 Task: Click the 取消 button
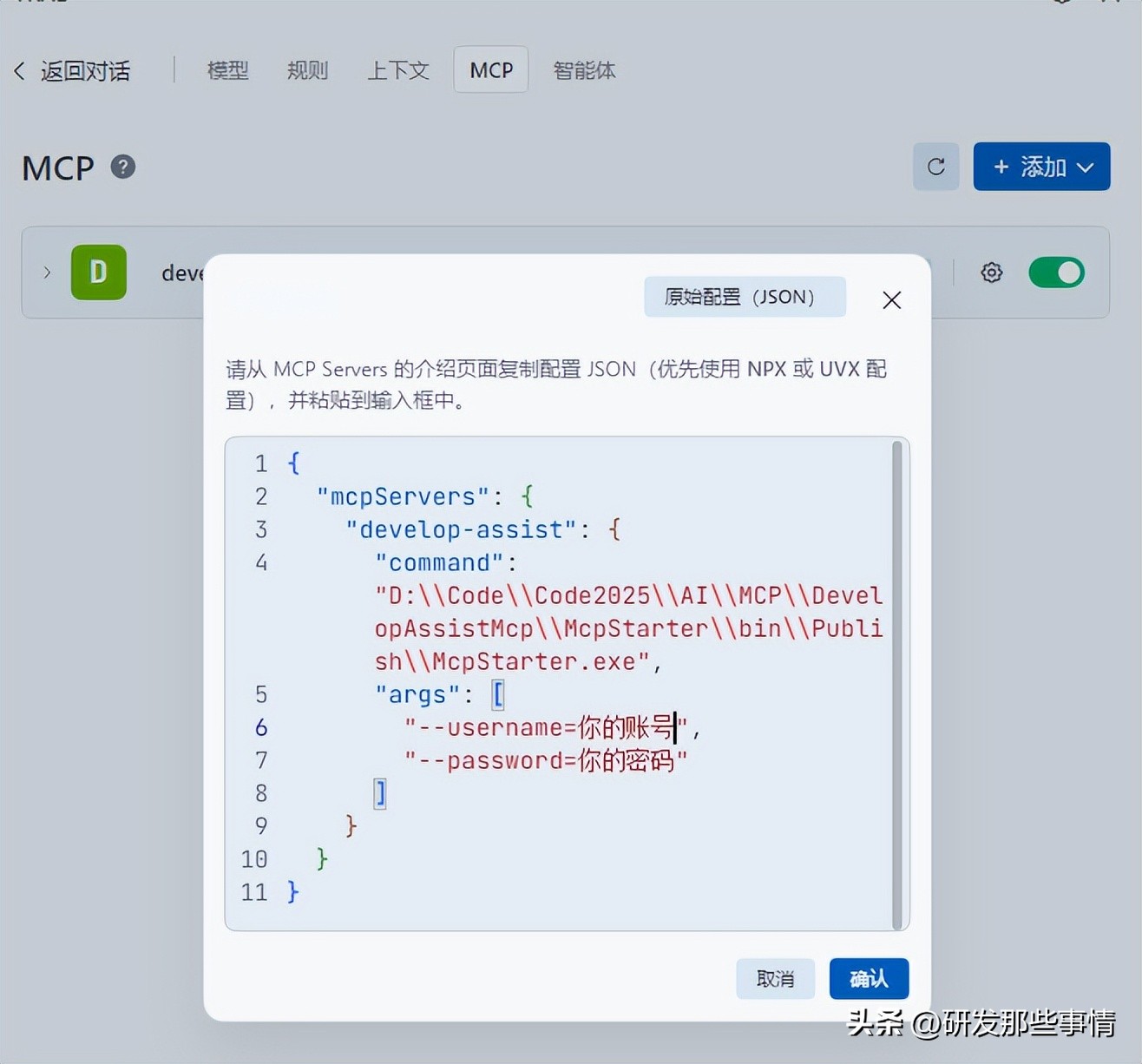click(775, 979)
